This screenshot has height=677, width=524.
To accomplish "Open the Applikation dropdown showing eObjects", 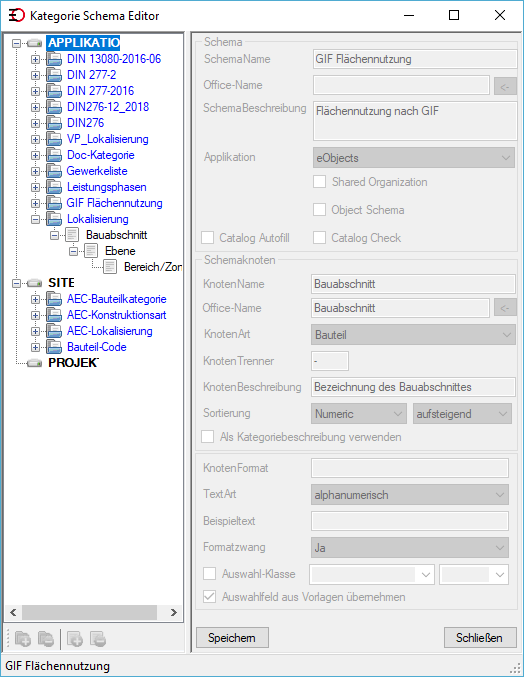I will click(414, 158).
